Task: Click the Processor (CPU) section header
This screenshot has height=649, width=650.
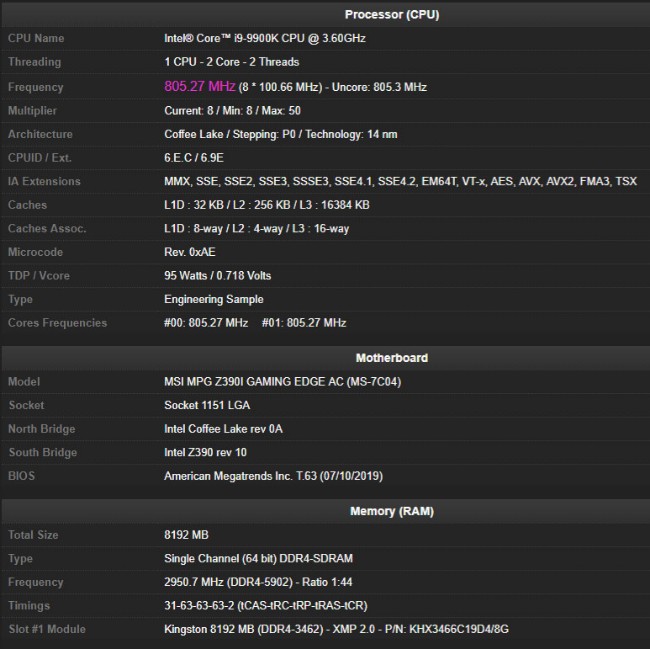Action: [x=391, y=14]
